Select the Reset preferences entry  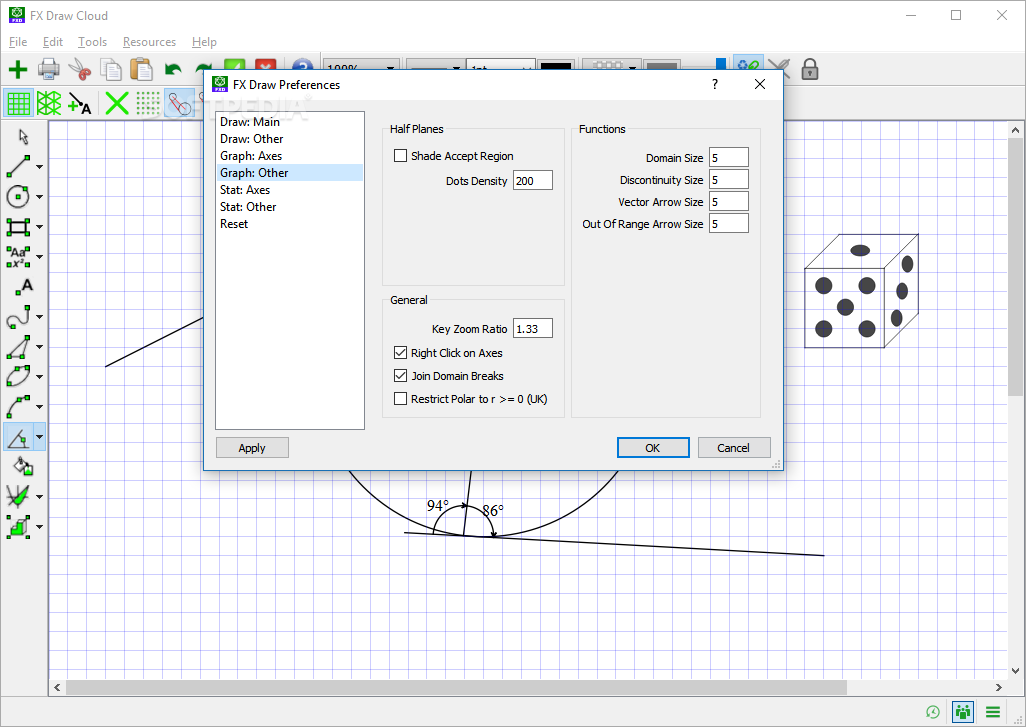[x=290, y=224]
